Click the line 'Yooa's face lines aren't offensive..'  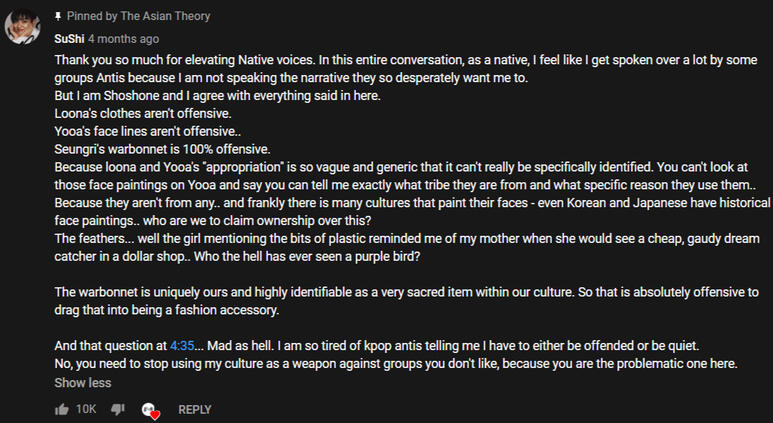(148, 131)
